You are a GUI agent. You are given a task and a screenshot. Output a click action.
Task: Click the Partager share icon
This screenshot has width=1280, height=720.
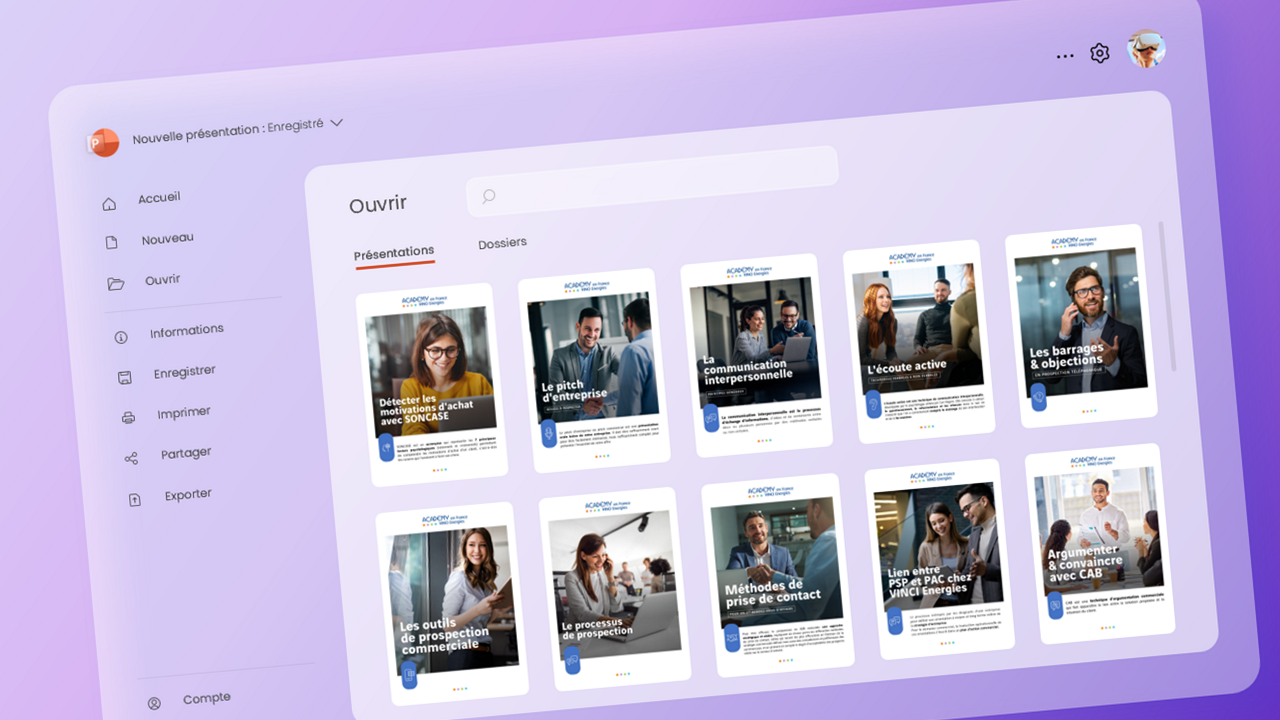(131, 458)
